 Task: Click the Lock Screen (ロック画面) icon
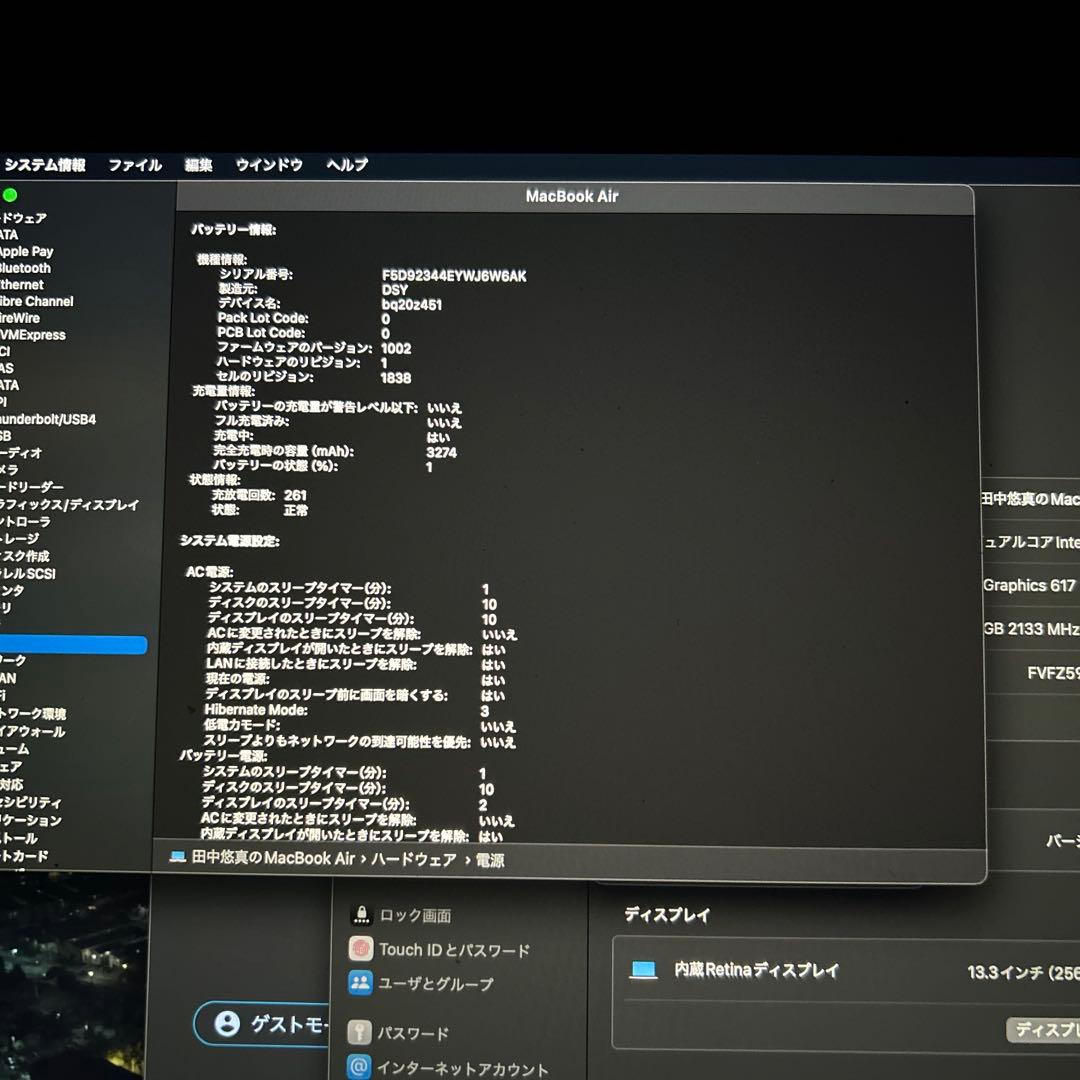(x=360, y=915)
